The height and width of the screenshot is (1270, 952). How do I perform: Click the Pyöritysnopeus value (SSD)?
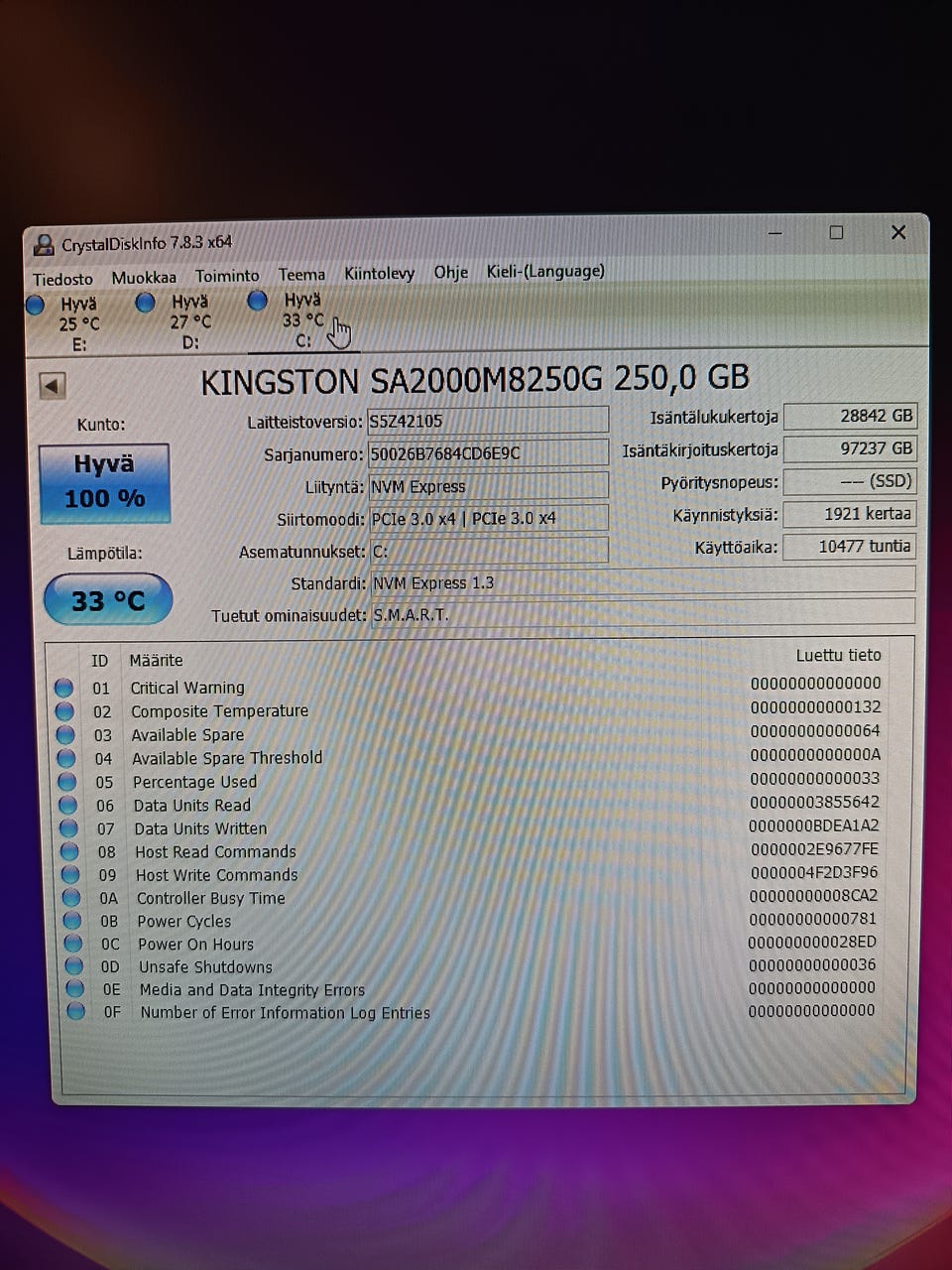pyautogui.click(x=849, y=481)
